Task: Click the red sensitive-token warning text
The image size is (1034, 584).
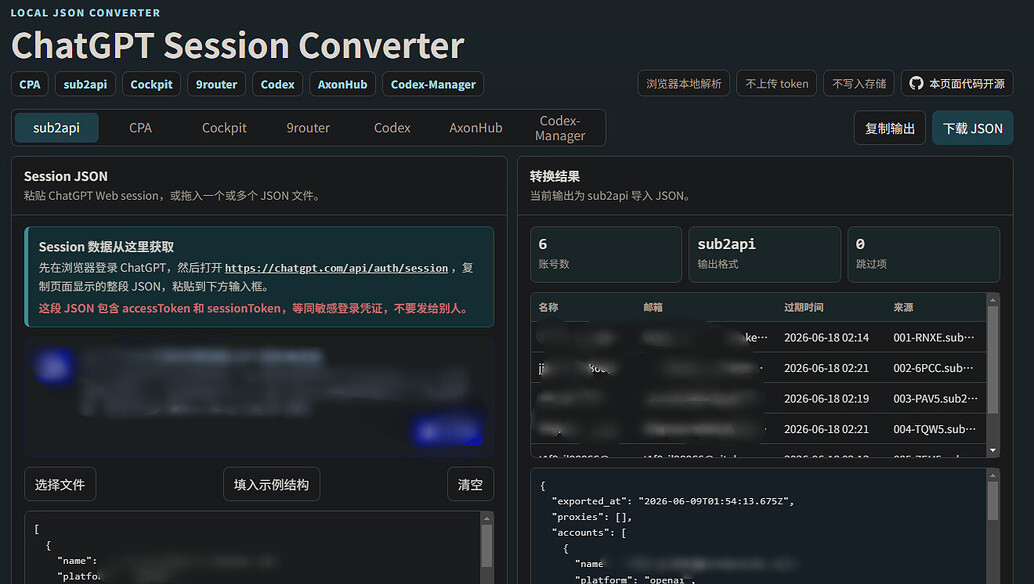Action: tap(255, 308)
